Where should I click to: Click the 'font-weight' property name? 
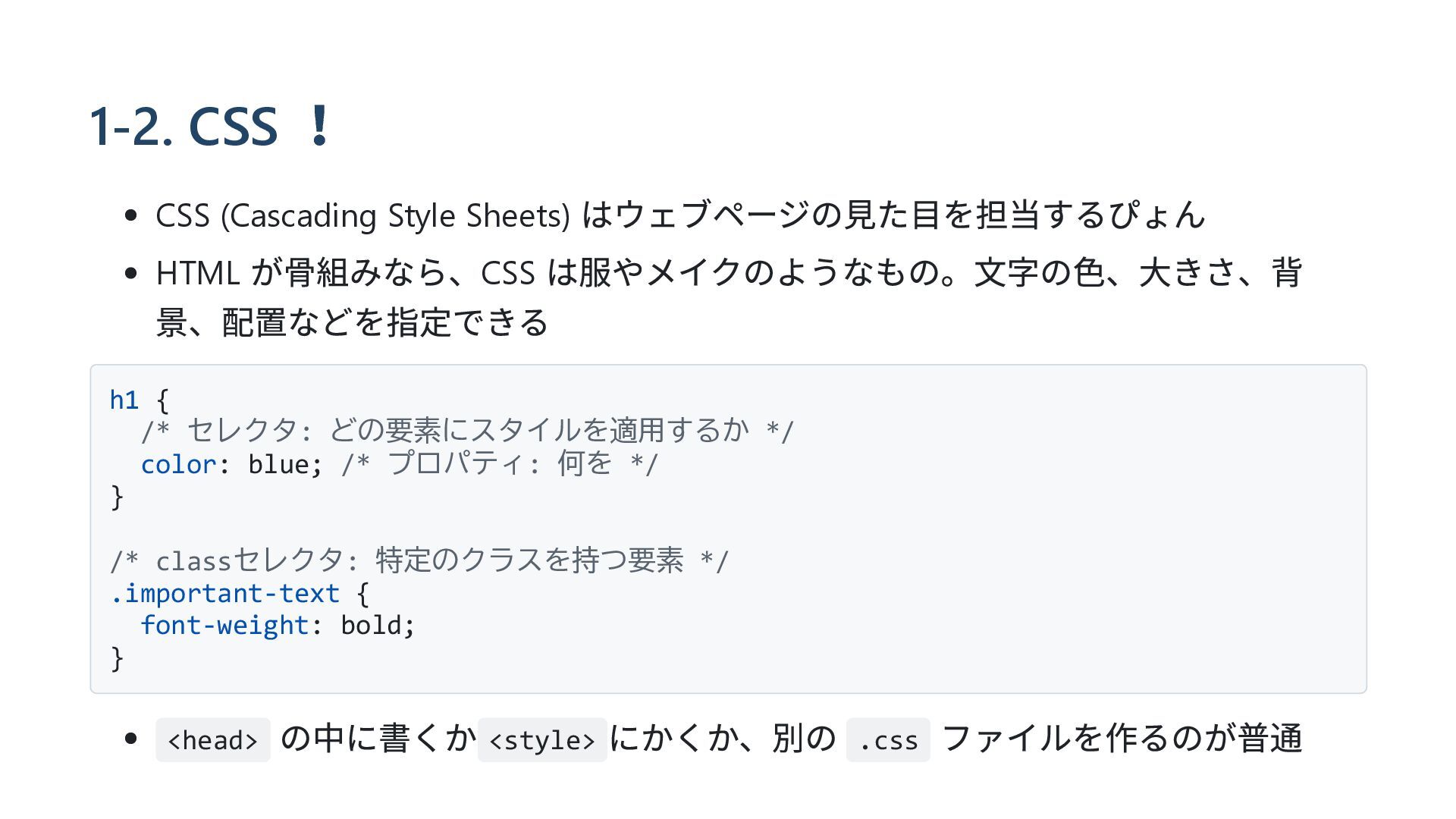pyautogui.click(x=224, y=626)
